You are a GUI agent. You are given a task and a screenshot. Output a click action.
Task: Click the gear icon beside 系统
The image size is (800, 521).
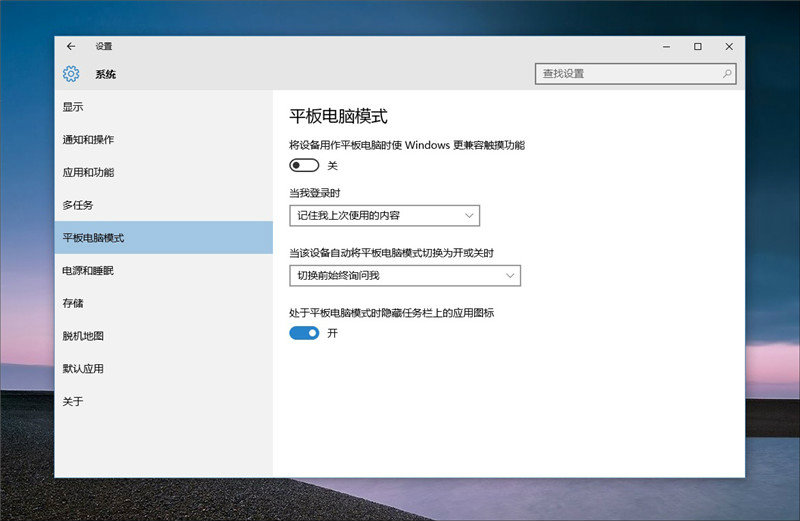71,74
